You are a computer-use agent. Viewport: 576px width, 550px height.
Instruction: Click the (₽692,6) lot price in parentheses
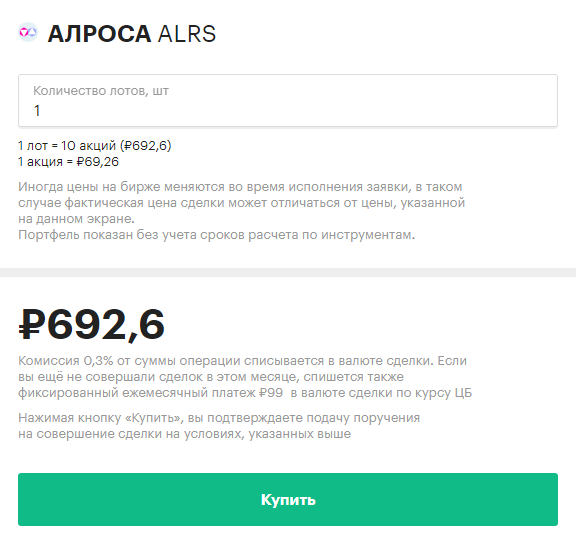[x=146, y=146]
